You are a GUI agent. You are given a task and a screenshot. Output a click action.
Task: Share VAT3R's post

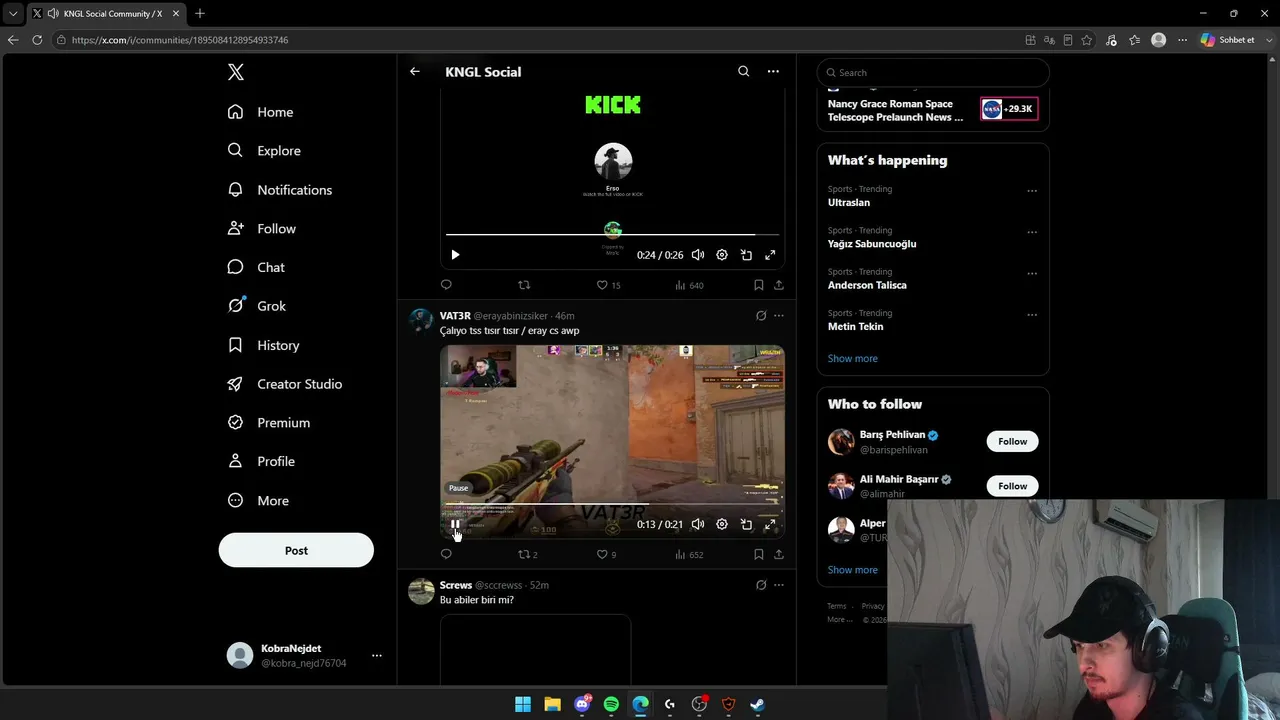(x=779, y=554)
